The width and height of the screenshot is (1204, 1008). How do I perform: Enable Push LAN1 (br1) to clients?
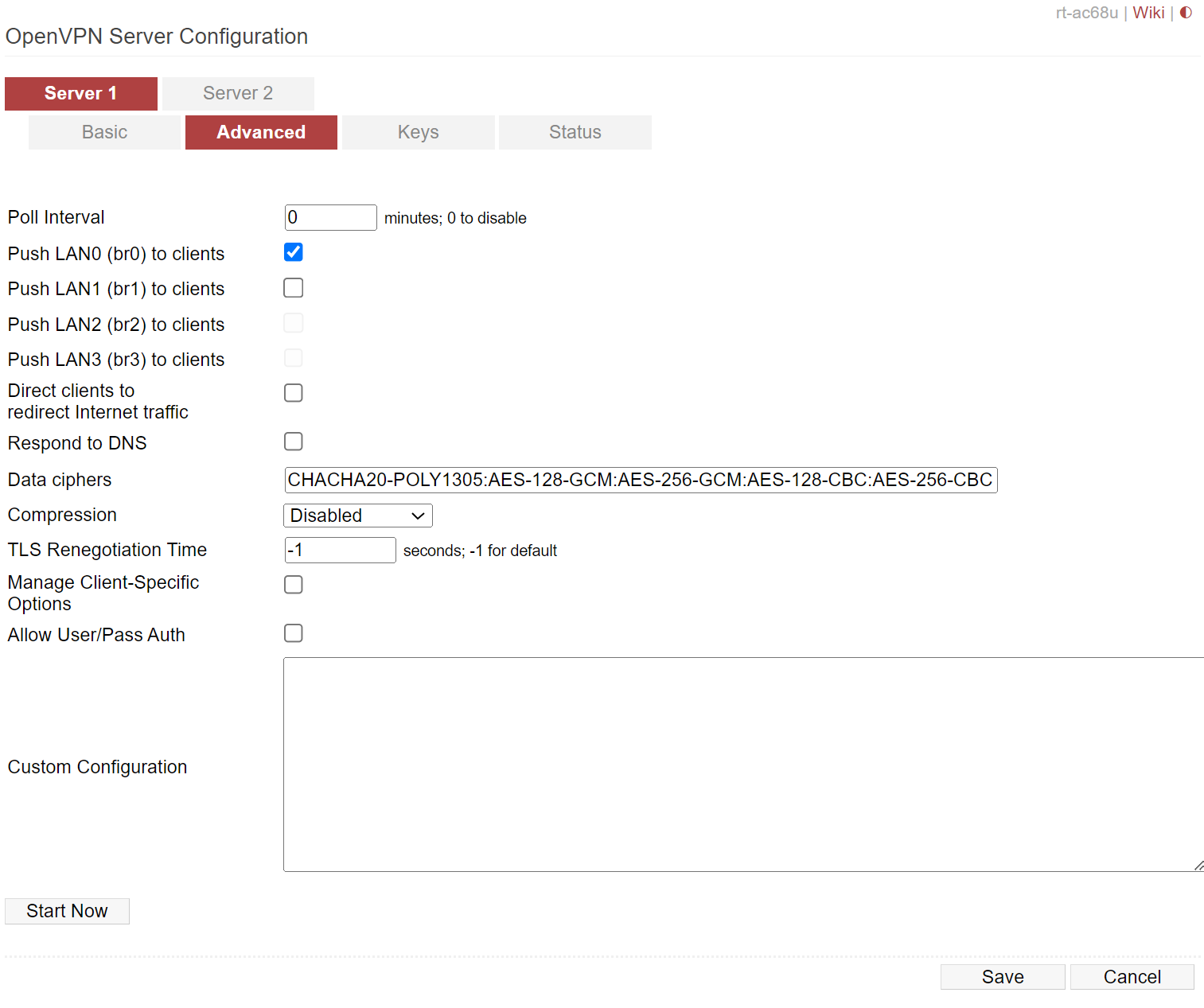[x=294, y=287]
